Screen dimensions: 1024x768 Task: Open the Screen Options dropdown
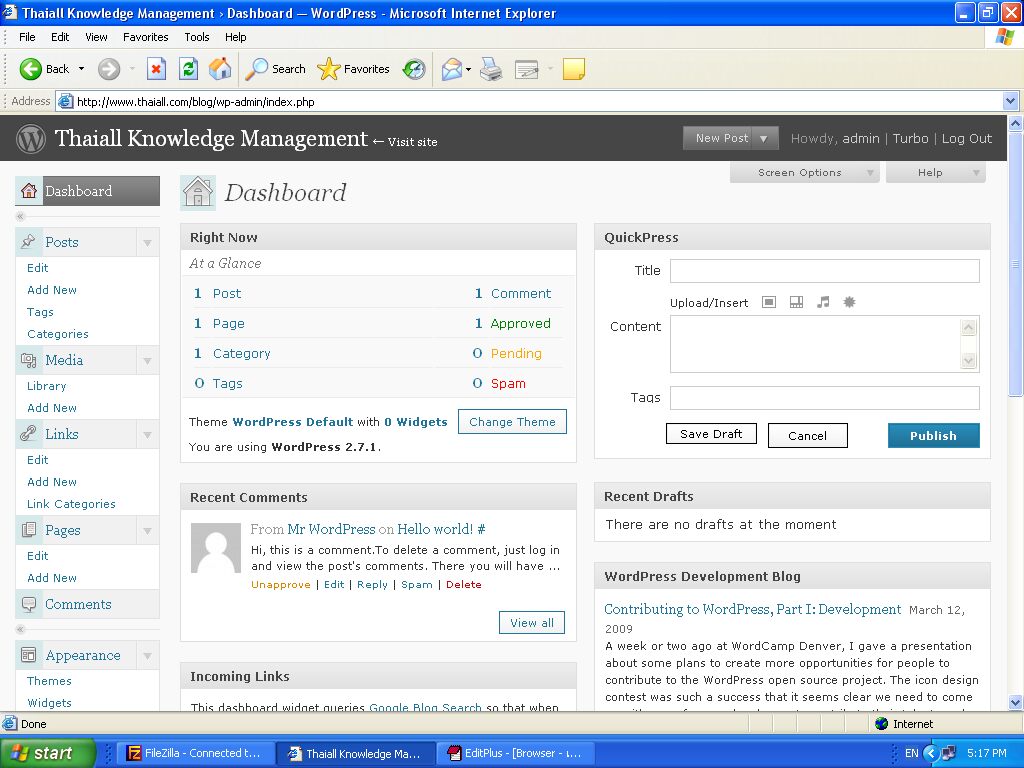coord(803,173)
